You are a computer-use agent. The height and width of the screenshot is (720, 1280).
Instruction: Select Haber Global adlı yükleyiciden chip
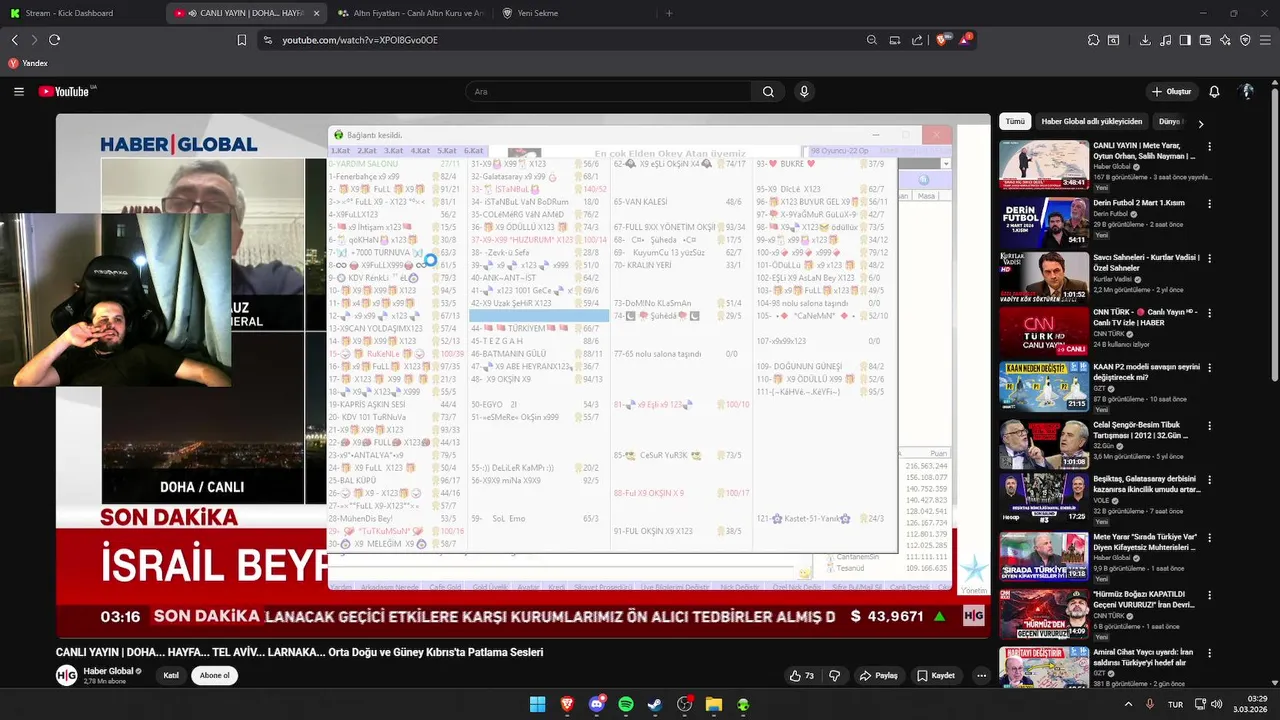(1092, 121)
